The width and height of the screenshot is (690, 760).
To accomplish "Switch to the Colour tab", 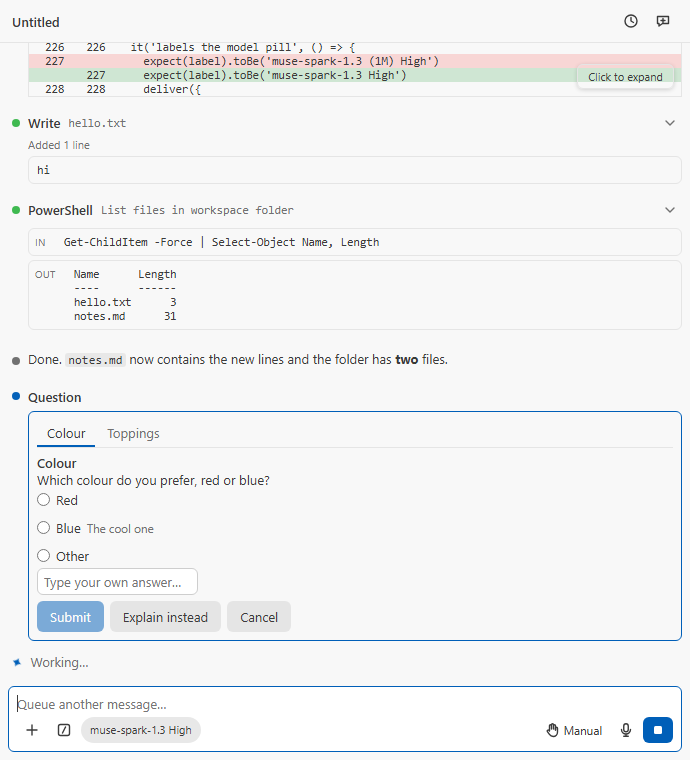I will [66, 434].
